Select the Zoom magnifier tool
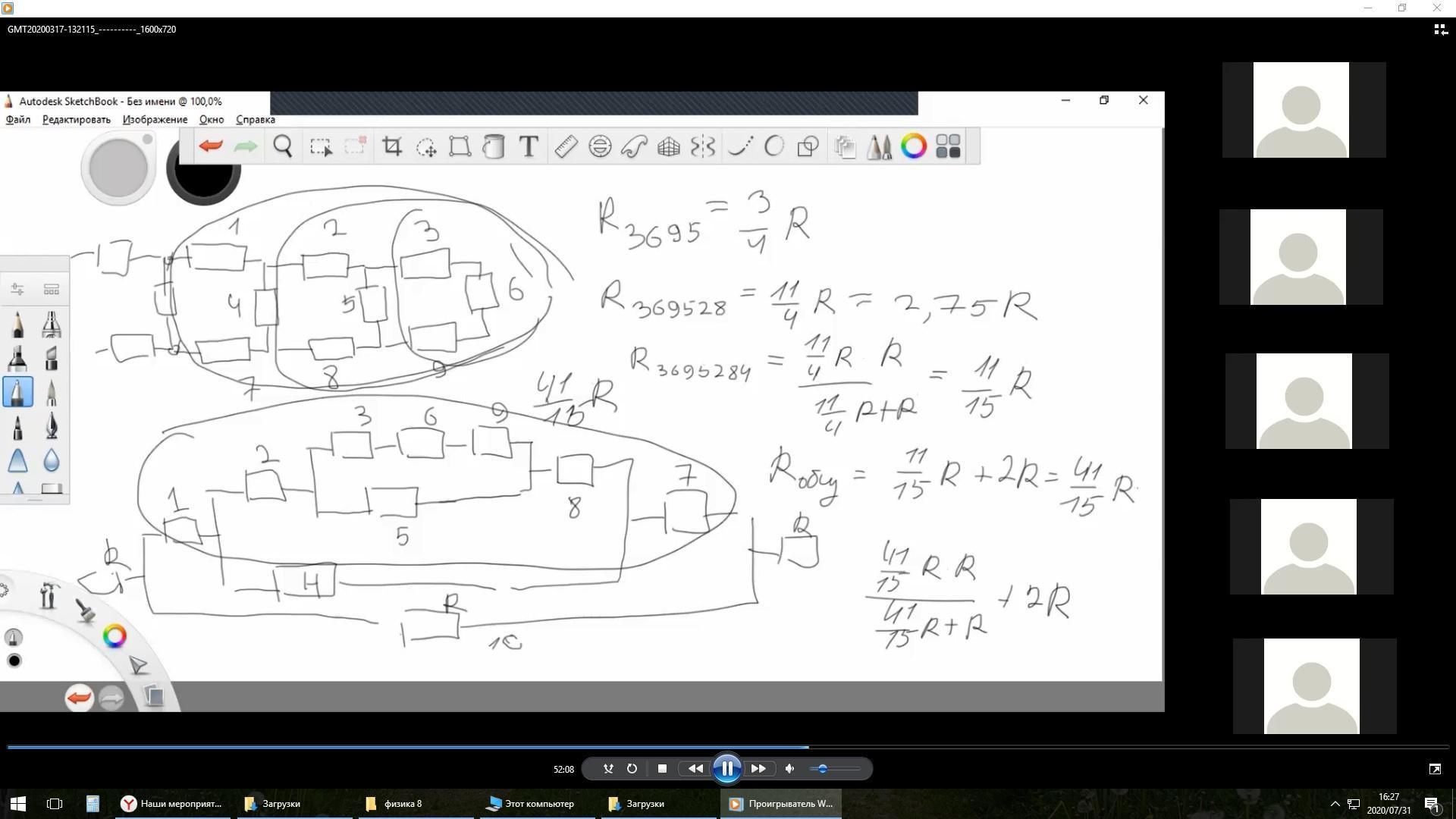The width and height of the screenshot is (1456, 819). [283, 146]
